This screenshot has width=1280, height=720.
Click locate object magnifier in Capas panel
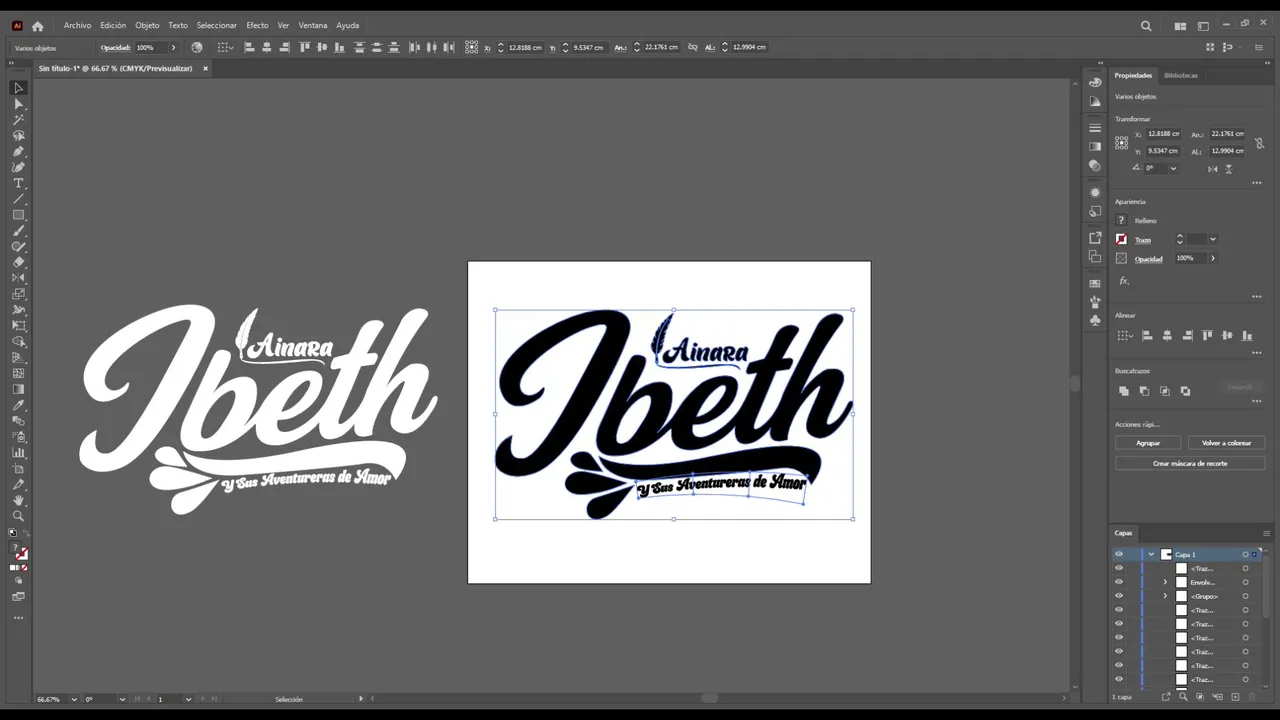[1183, 697]
